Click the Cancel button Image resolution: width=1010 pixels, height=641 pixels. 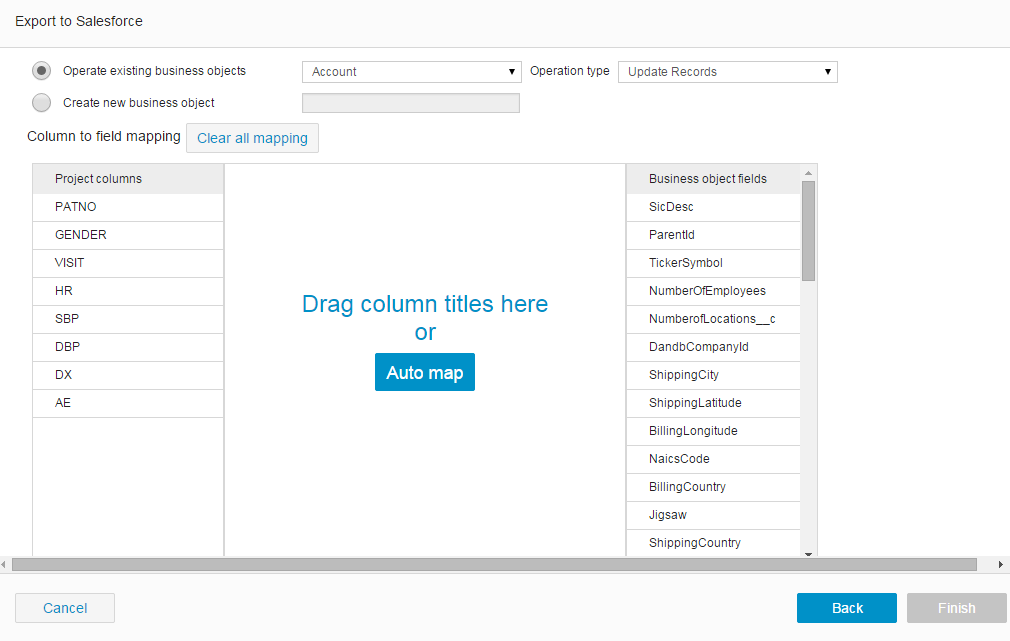click(x=65, y=608)
